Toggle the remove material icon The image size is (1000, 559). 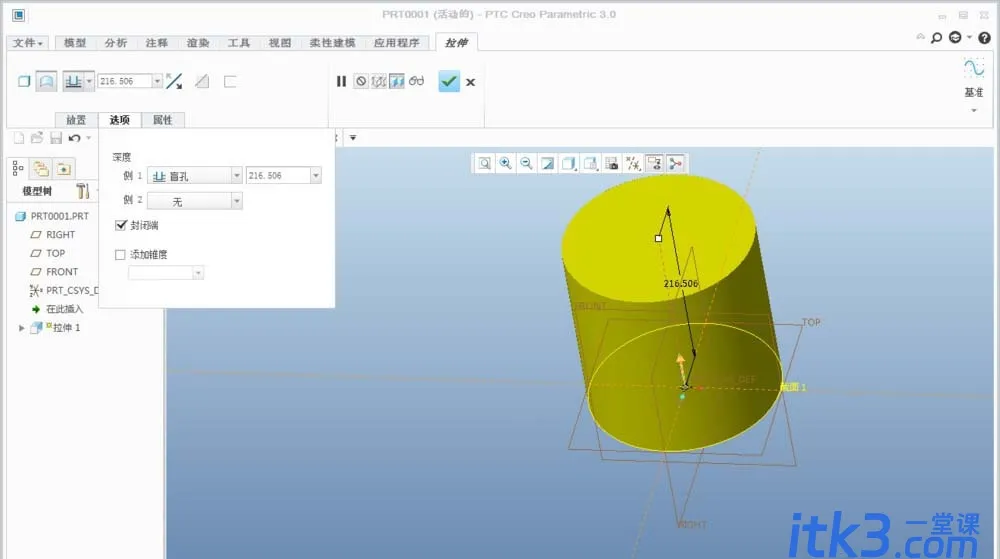coord(202,82)
